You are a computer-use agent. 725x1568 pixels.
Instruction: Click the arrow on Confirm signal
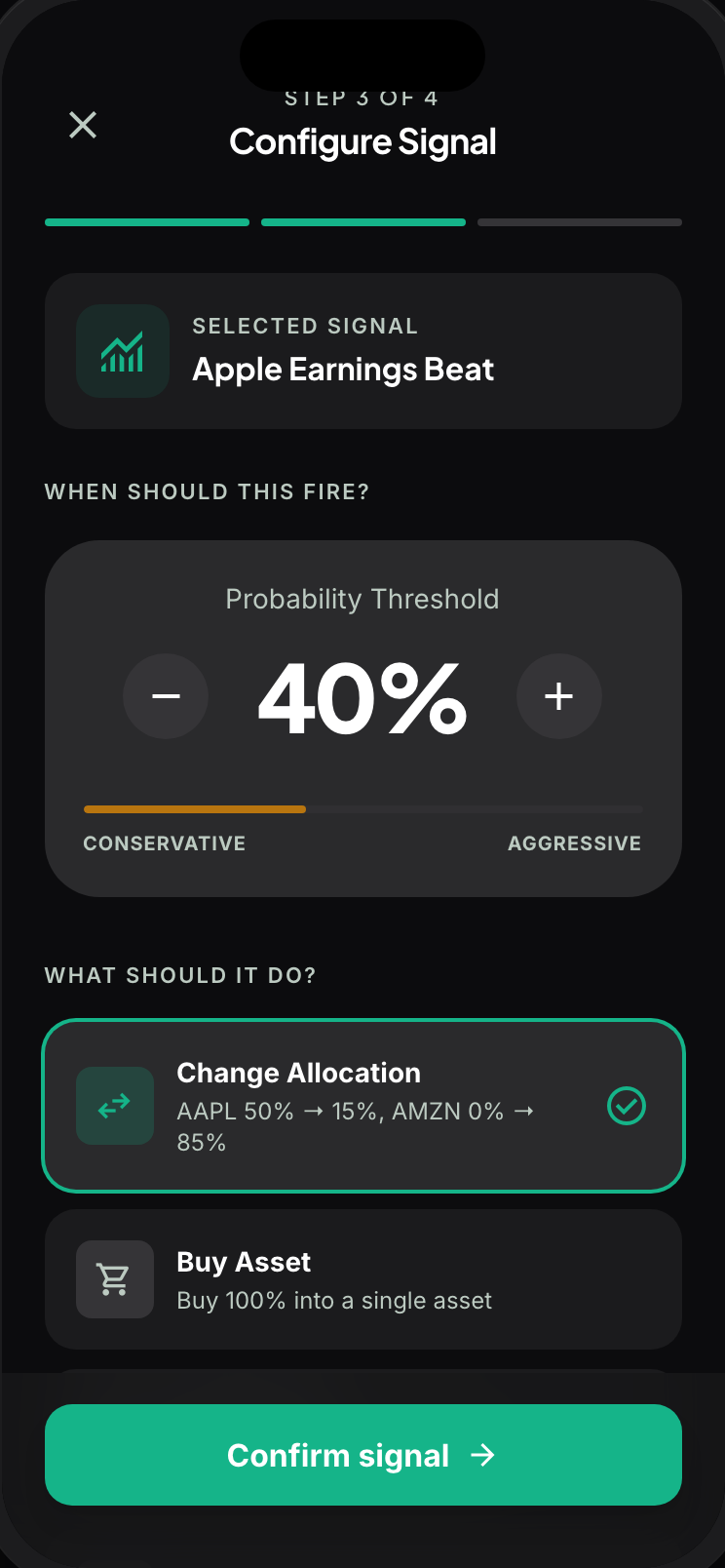point(482,1455)
